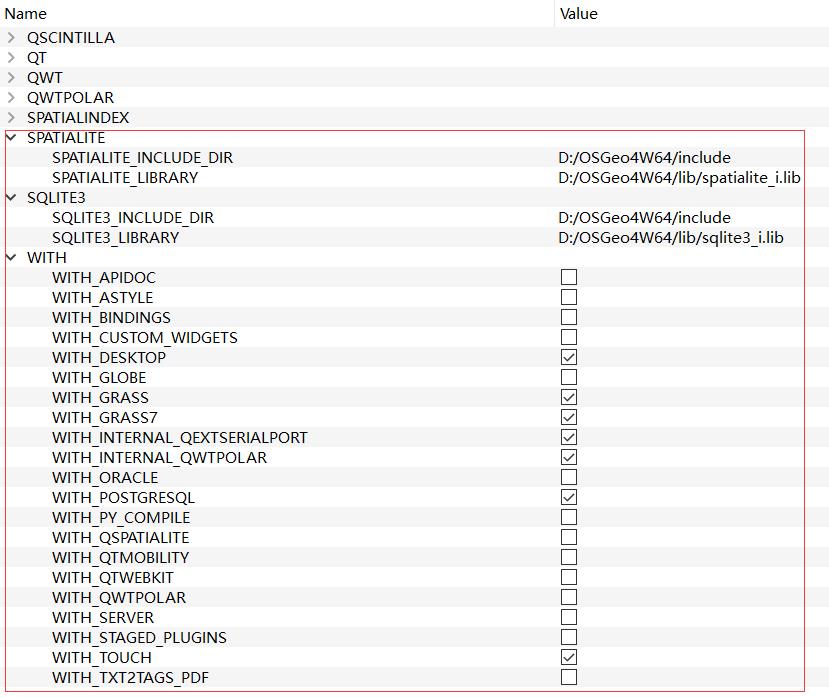Select the WITH_POSTGRESQL entry name
The width and height of the screenshot is (829, 697).
click(x=123, y=498)
